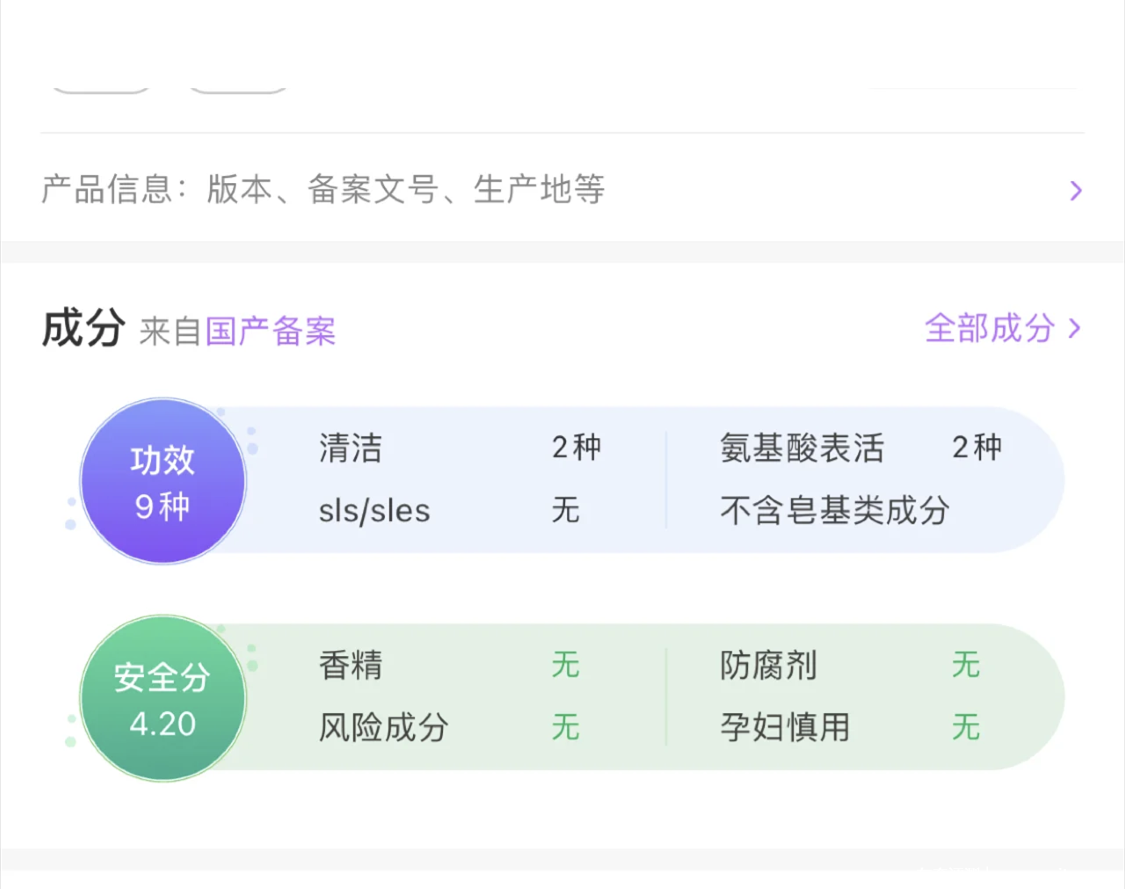Tap the second partially hidden pill button at top
1125x889 pixels.
coord(238,87)
